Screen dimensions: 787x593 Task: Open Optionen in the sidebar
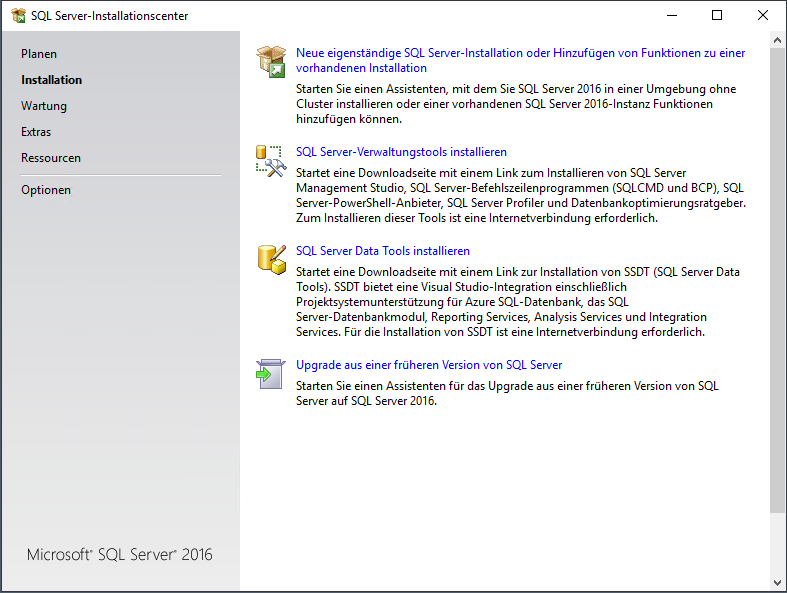(46, 190)
